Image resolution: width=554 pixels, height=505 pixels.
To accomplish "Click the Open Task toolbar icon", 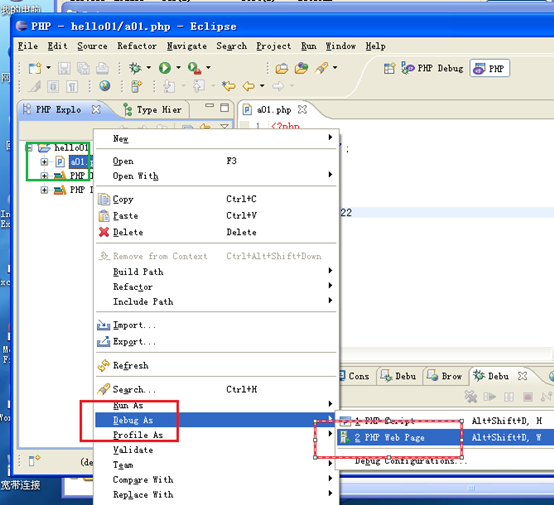I will point(301,68).
